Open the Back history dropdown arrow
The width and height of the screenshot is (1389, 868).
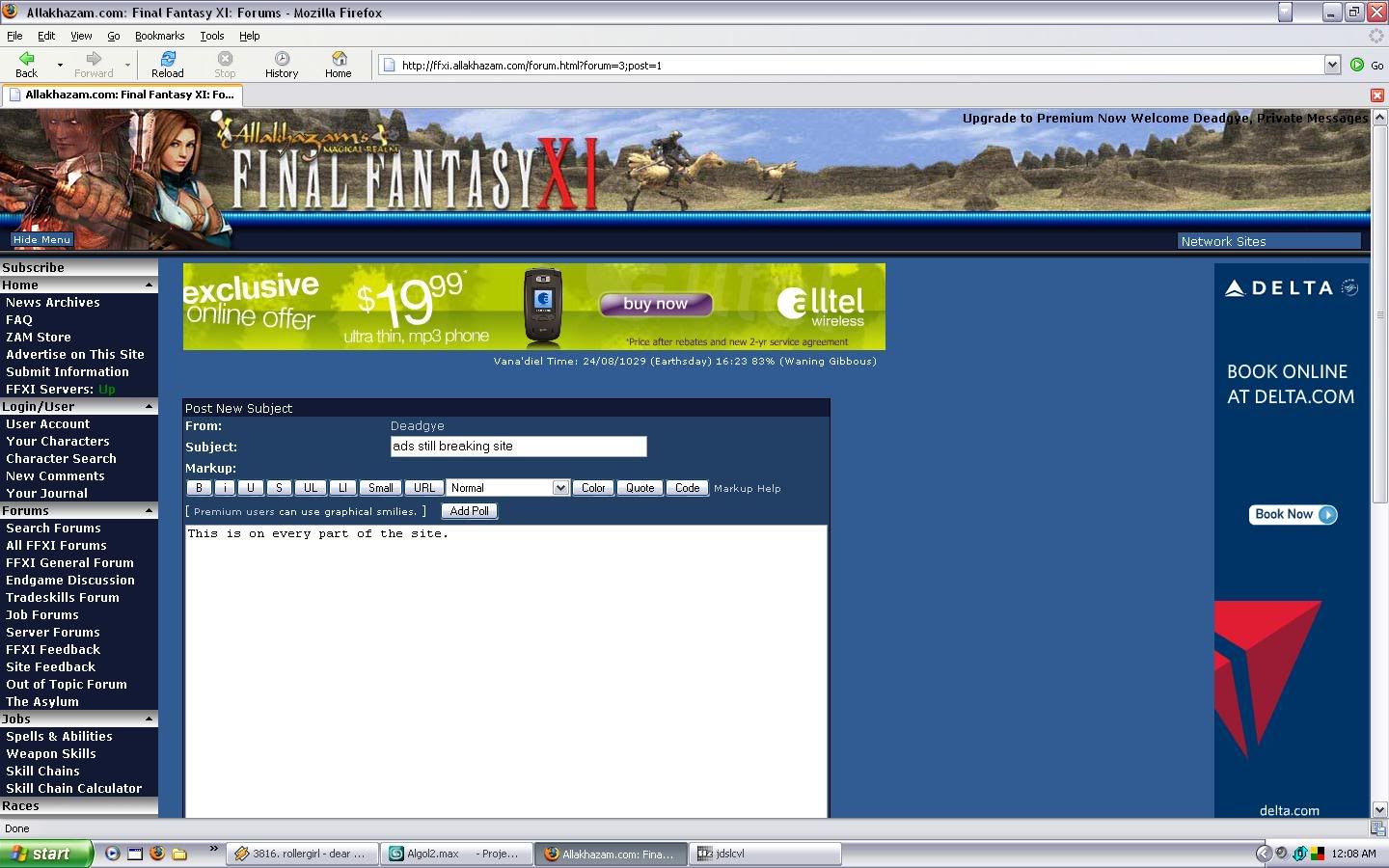click(x=60, y=65)
